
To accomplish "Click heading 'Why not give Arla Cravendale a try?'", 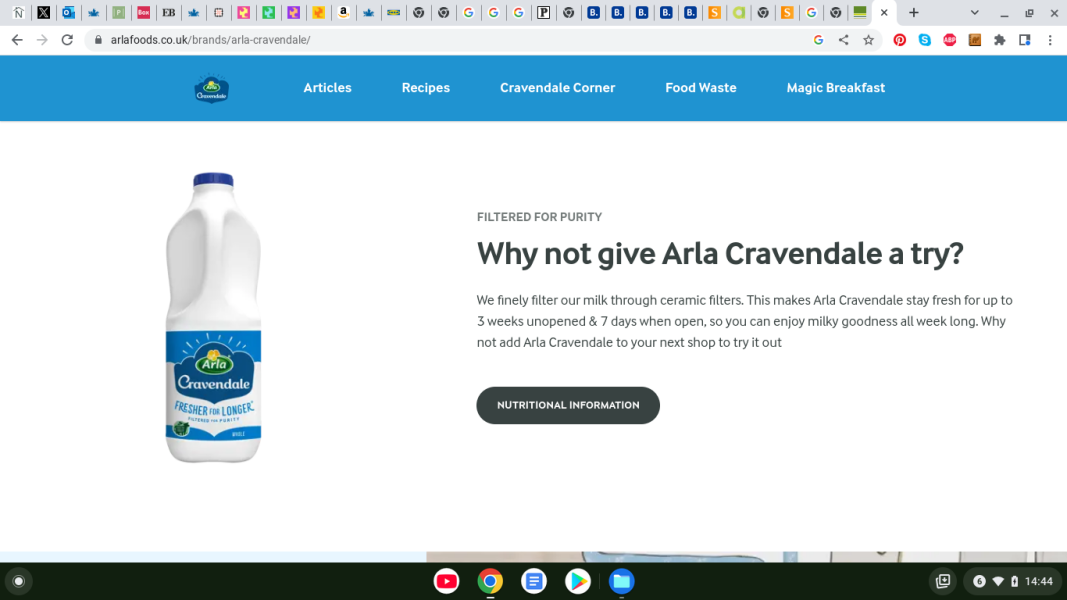I will (720, 254).
